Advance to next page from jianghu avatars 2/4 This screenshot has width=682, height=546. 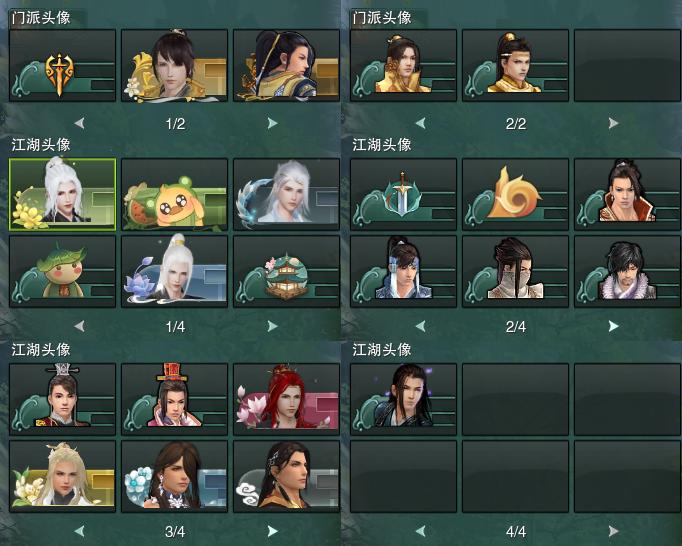coord(613,326)
